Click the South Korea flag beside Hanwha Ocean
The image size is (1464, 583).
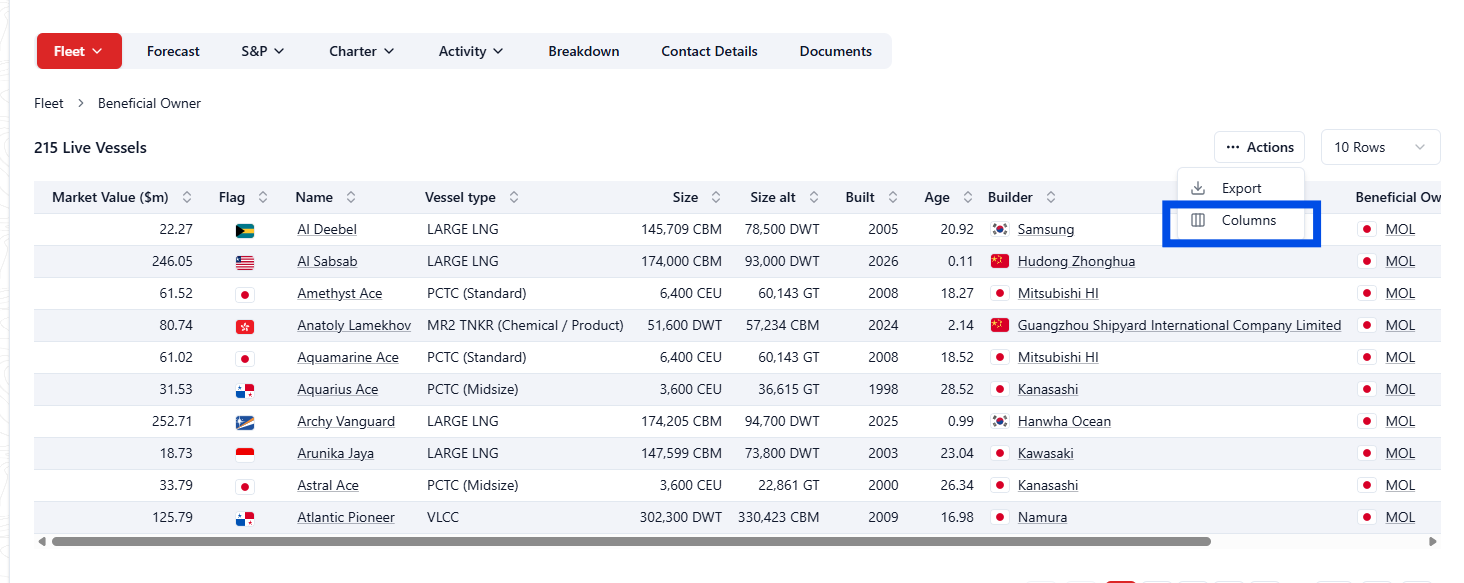pos(999,421)
